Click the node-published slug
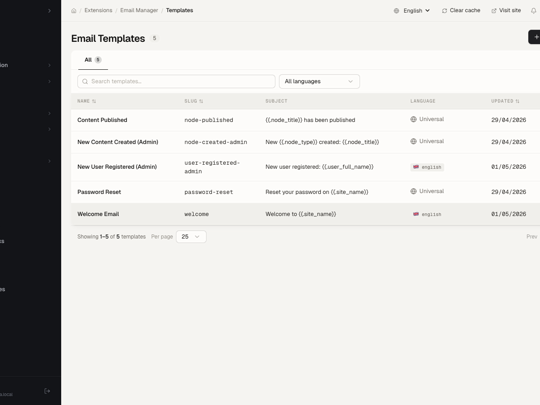 [209, 120]
